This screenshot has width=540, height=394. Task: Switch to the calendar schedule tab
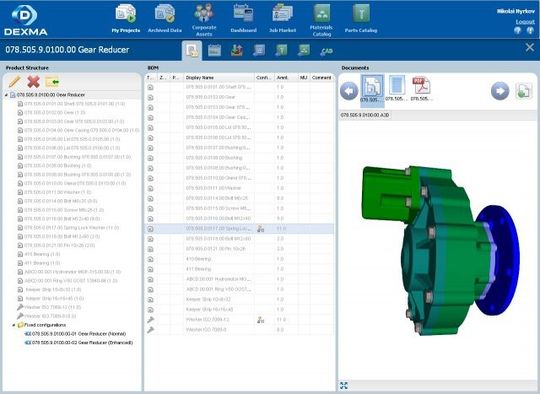tap(214, 51)
